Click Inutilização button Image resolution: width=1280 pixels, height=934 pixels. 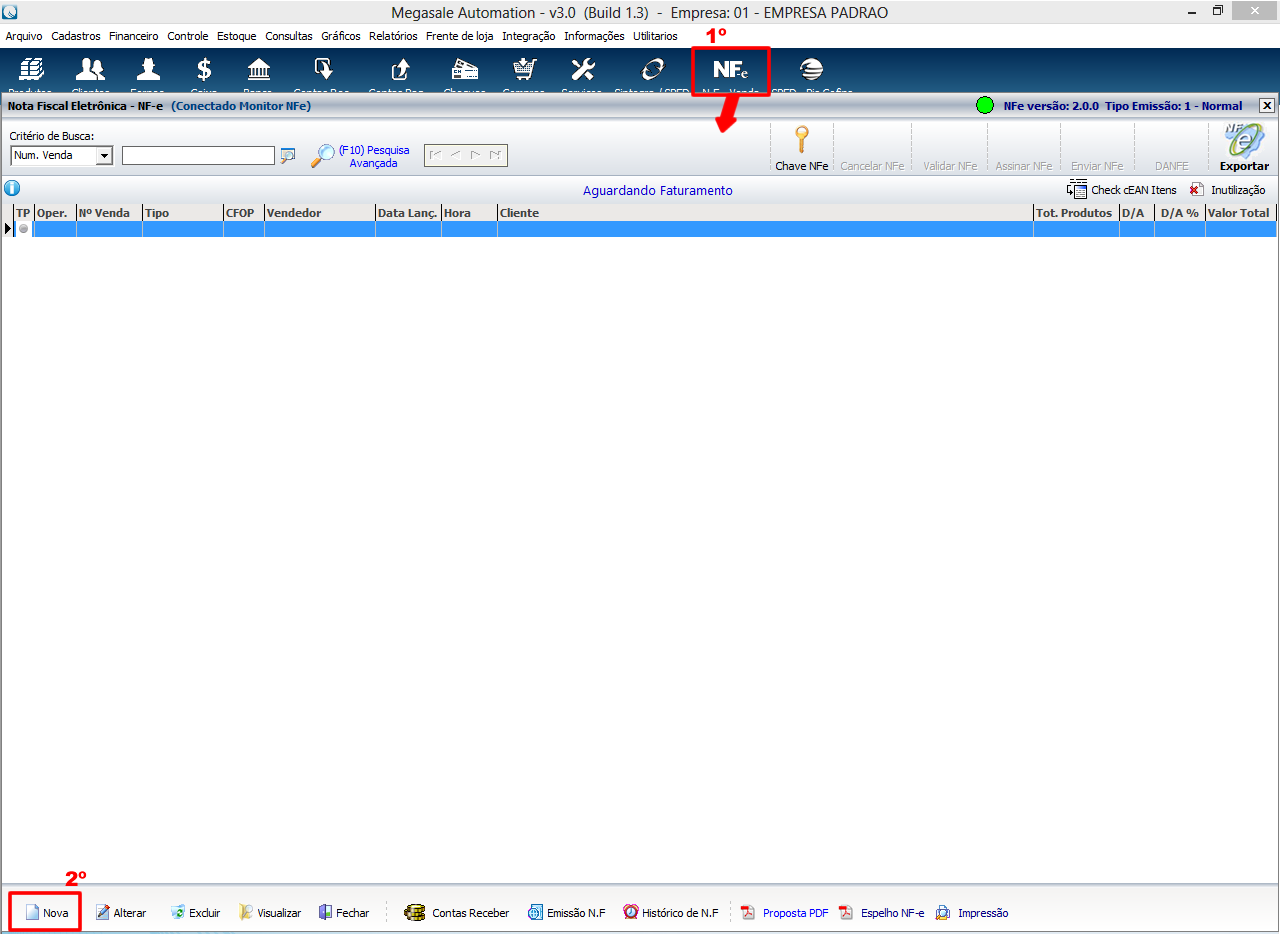coord(1227,189)
